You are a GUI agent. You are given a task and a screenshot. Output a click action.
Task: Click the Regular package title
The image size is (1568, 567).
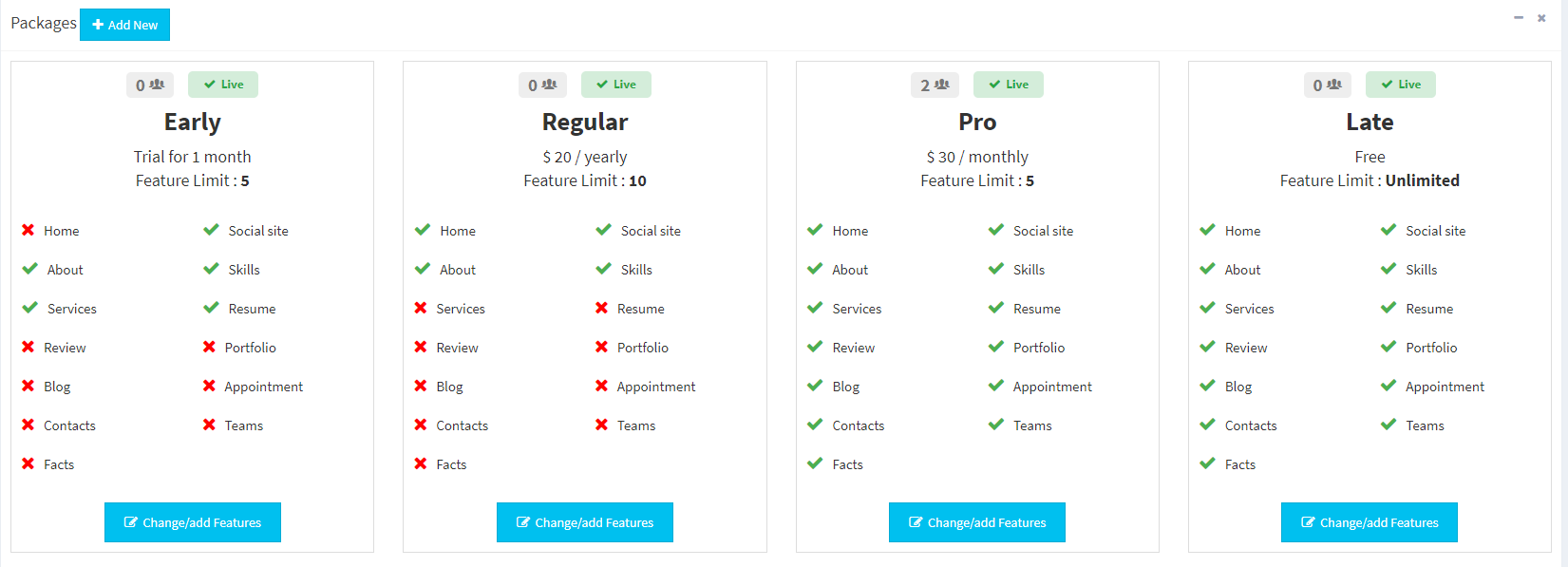click(x=585, y=123)
